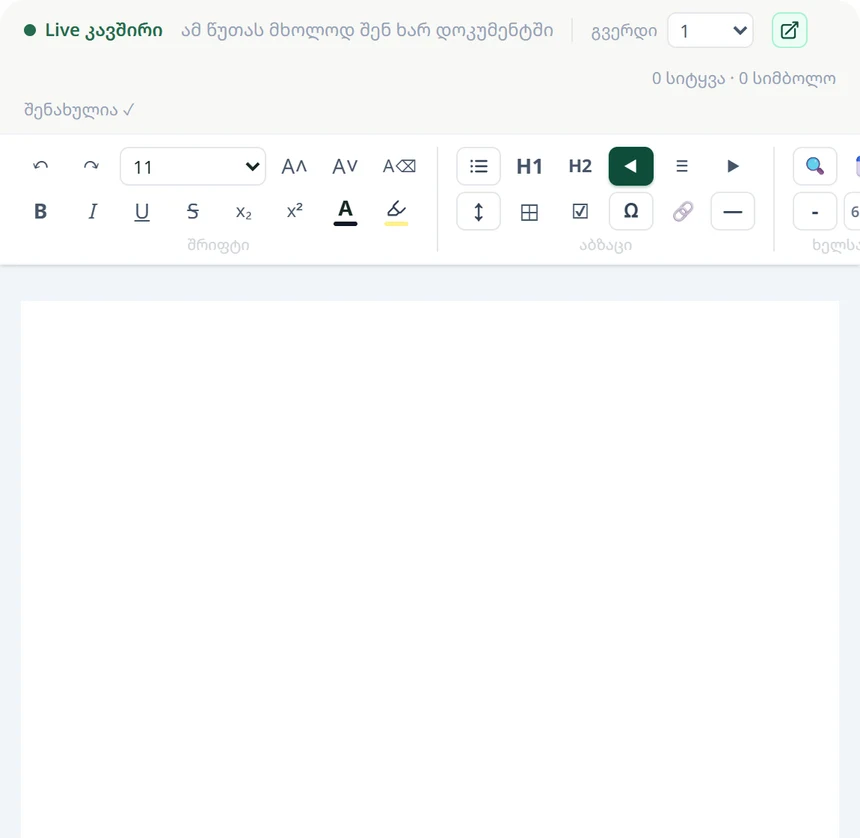
Task: Toggle strikethrough formatting
Action: pyautogui.click(x=193, y=211)
